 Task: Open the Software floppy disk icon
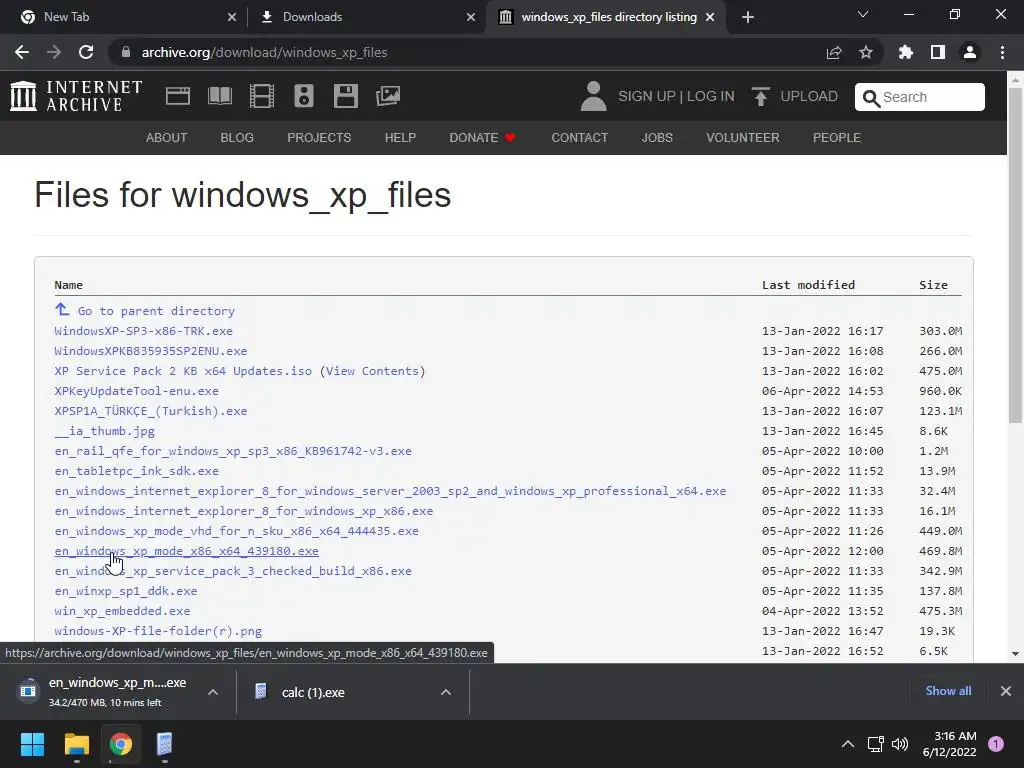click(345, 96)
